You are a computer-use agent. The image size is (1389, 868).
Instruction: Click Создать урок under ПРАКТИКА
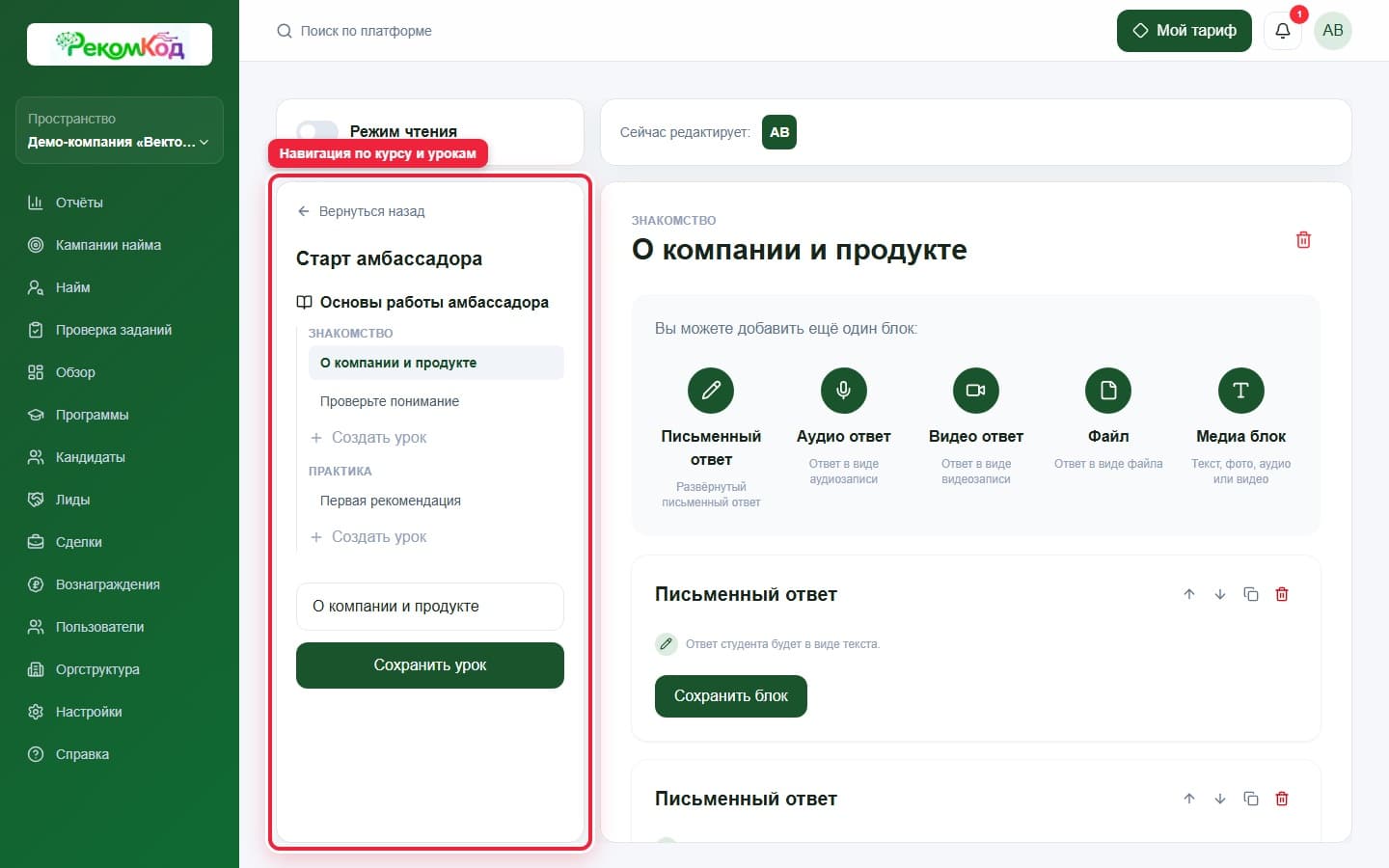point(368,537)
